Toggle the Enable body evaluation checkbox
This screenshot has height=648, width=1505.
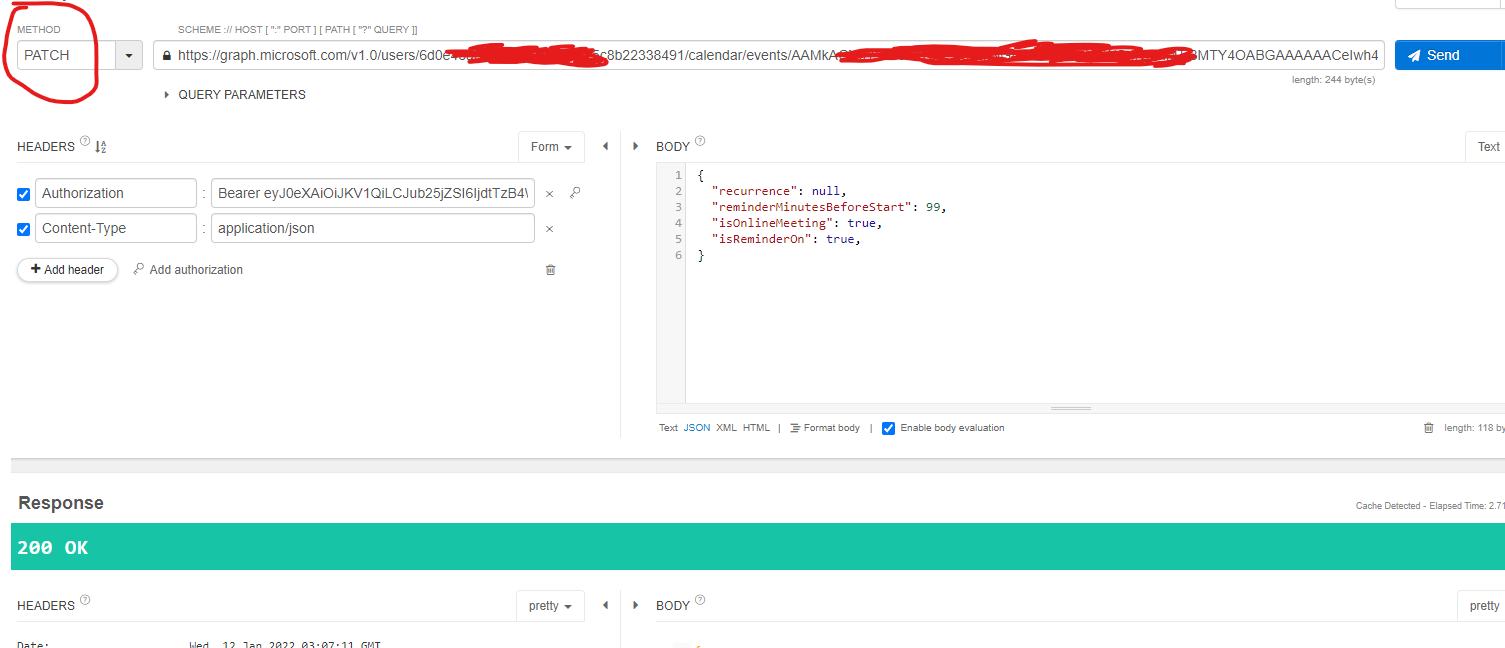[888, 428]
